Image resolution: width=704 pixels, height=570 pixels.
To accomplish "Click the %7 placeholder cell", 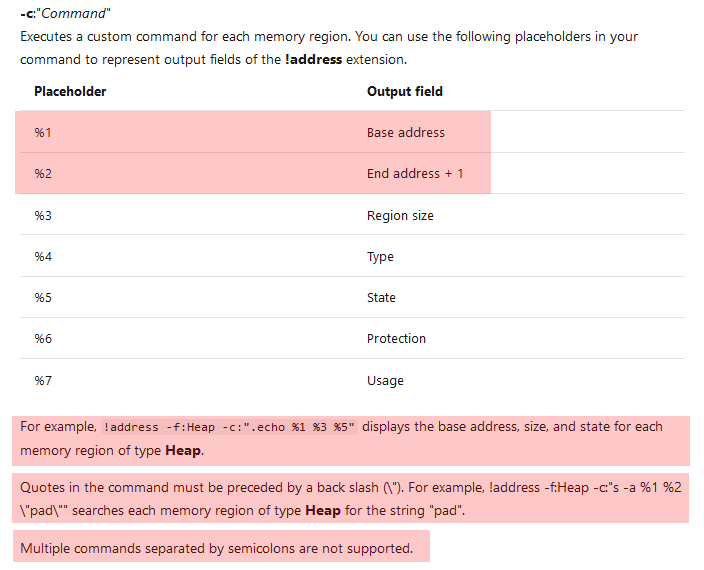I will (x=43, y=381).
